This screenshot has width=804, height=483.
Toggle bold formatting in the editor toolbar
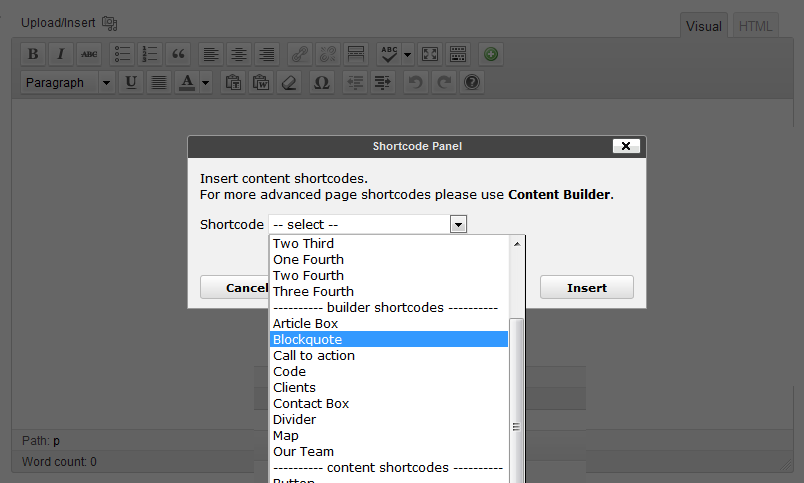click(x=33, y=54)
